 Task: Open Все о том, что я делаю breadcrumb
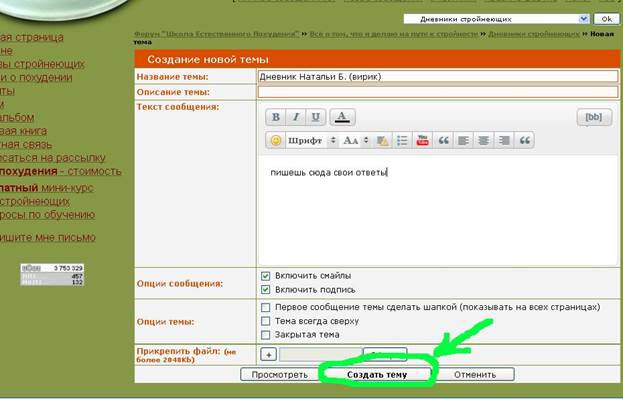click(393, 34)
